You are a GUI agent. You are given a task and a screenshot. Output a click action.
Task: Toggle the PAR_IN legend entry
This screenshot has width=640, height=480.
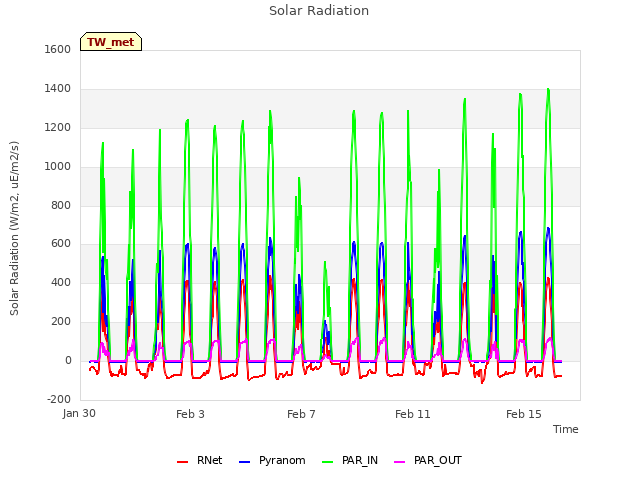[x=350, y=460]
